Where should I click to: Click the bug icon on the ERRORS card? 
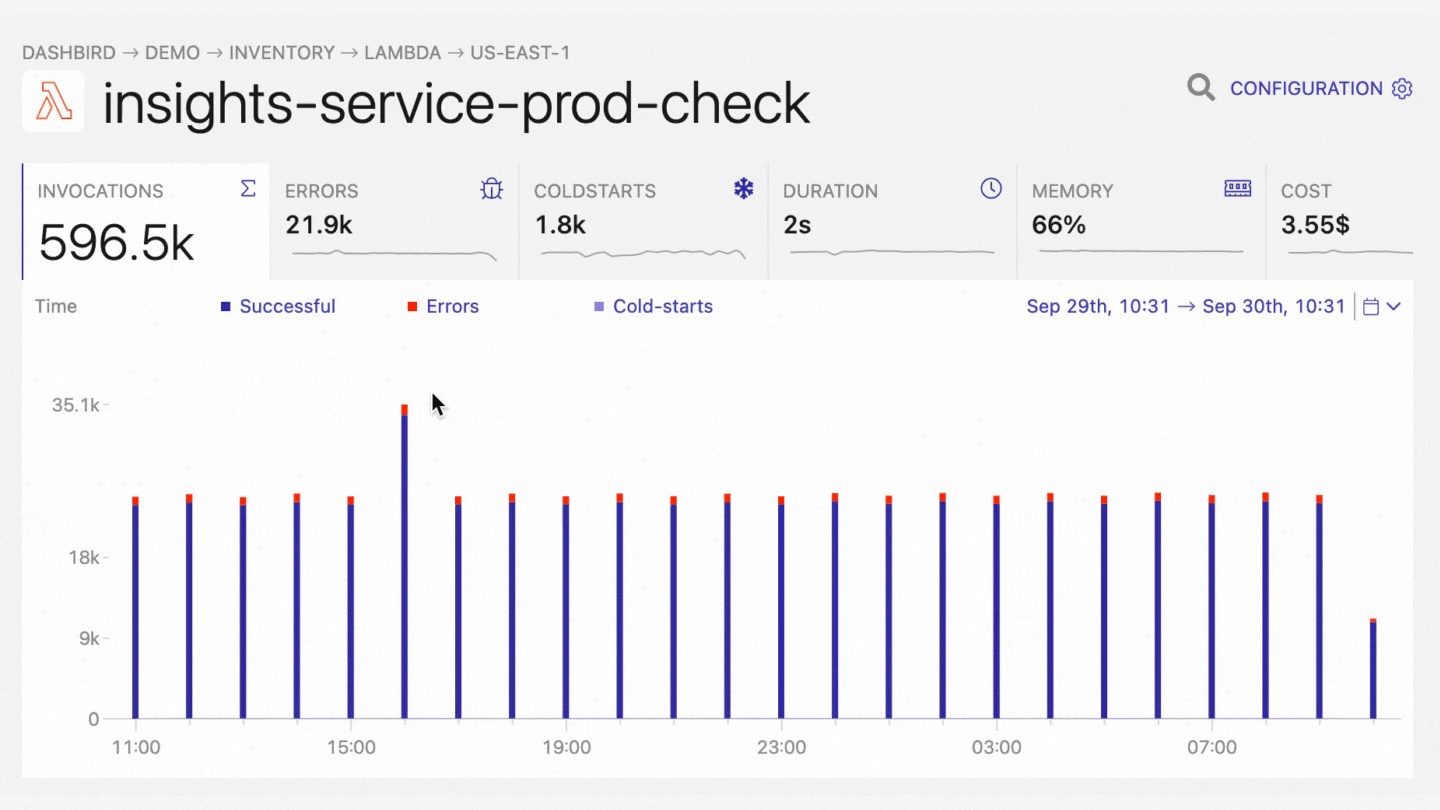491,188
